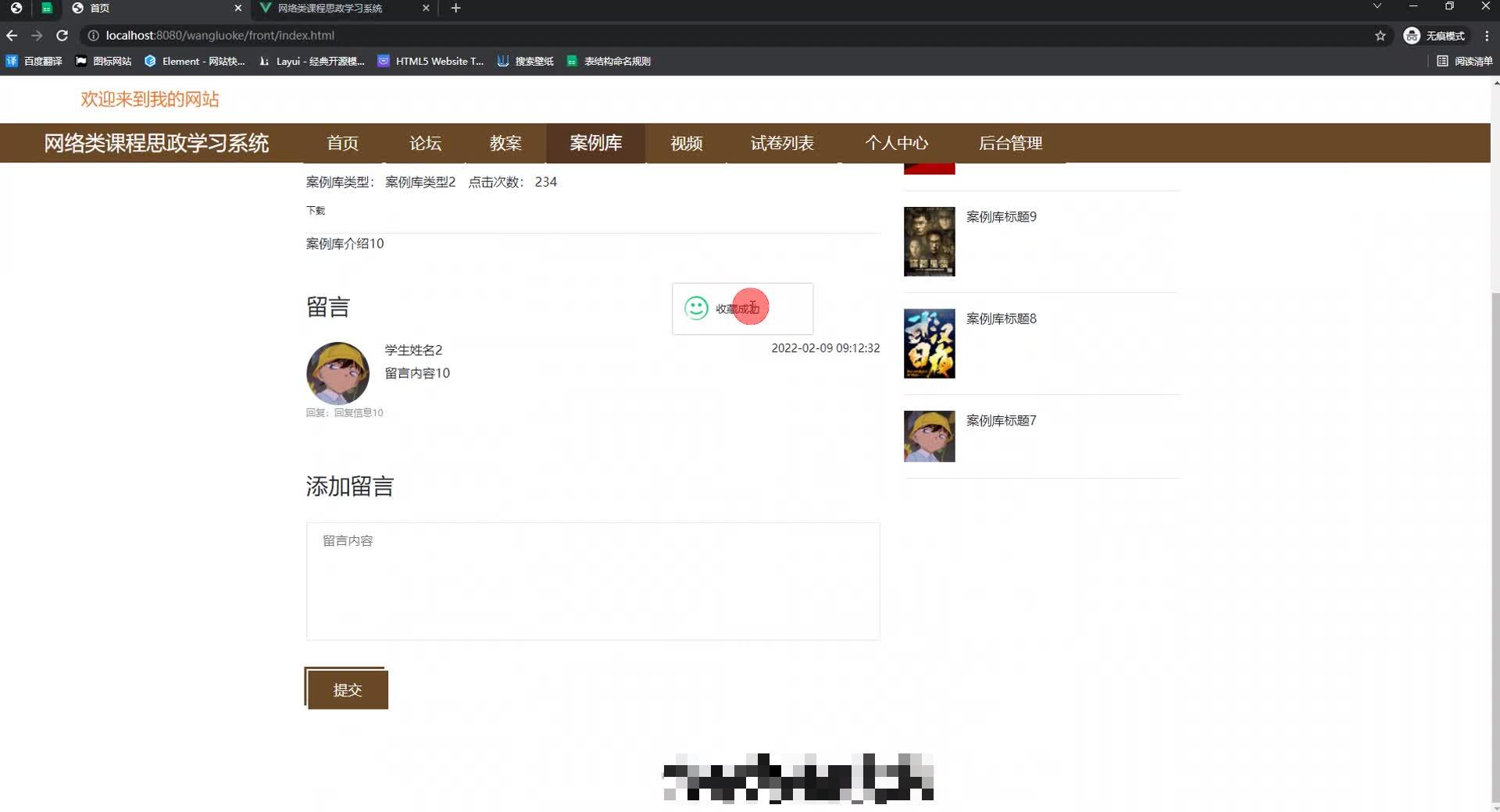
Task: Open 个人中心 from the navigation bar
Action: point(898,143)
